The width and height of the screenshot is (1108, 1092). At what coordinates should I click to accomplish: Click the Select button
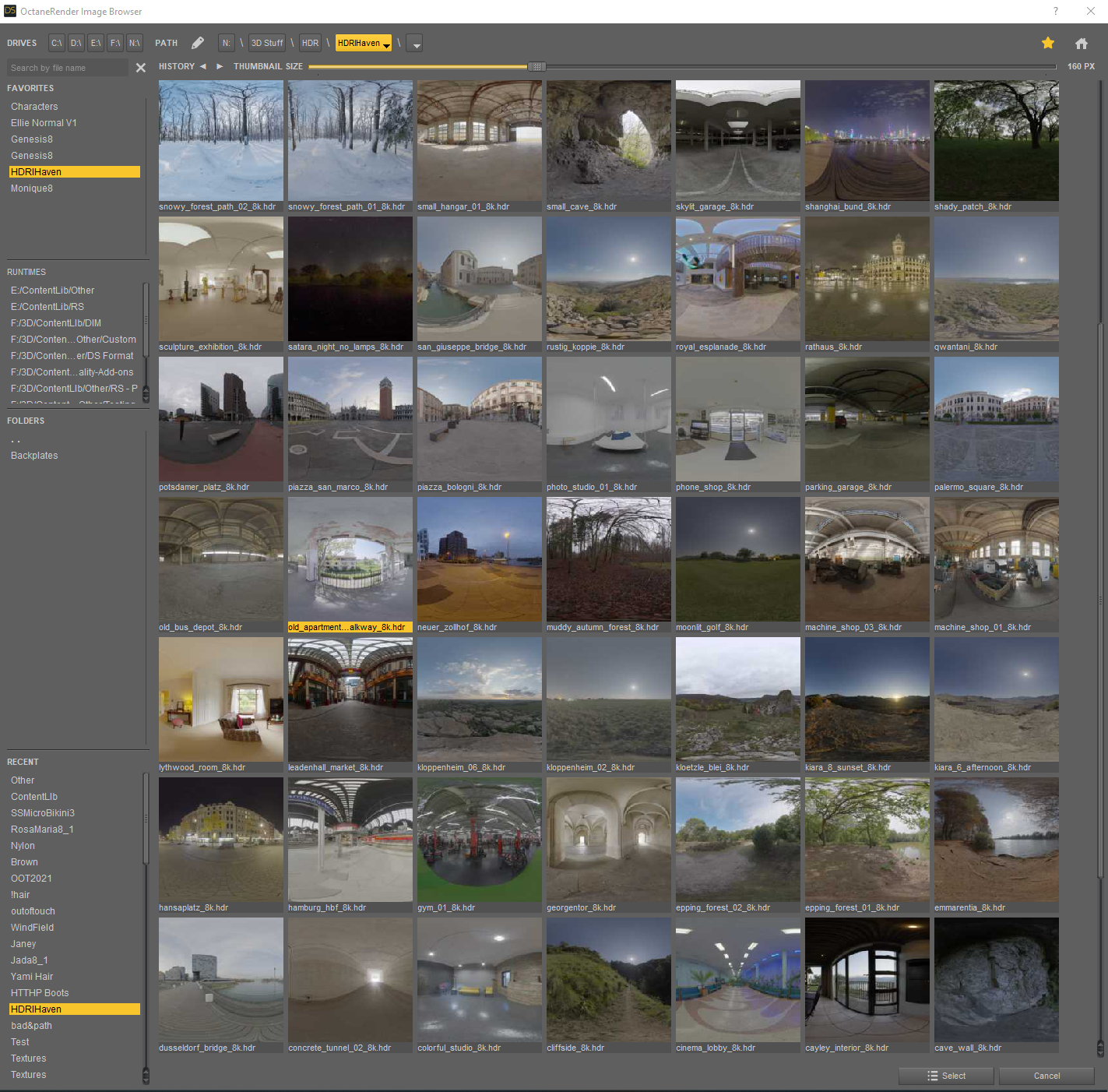tap(946, 1076)
